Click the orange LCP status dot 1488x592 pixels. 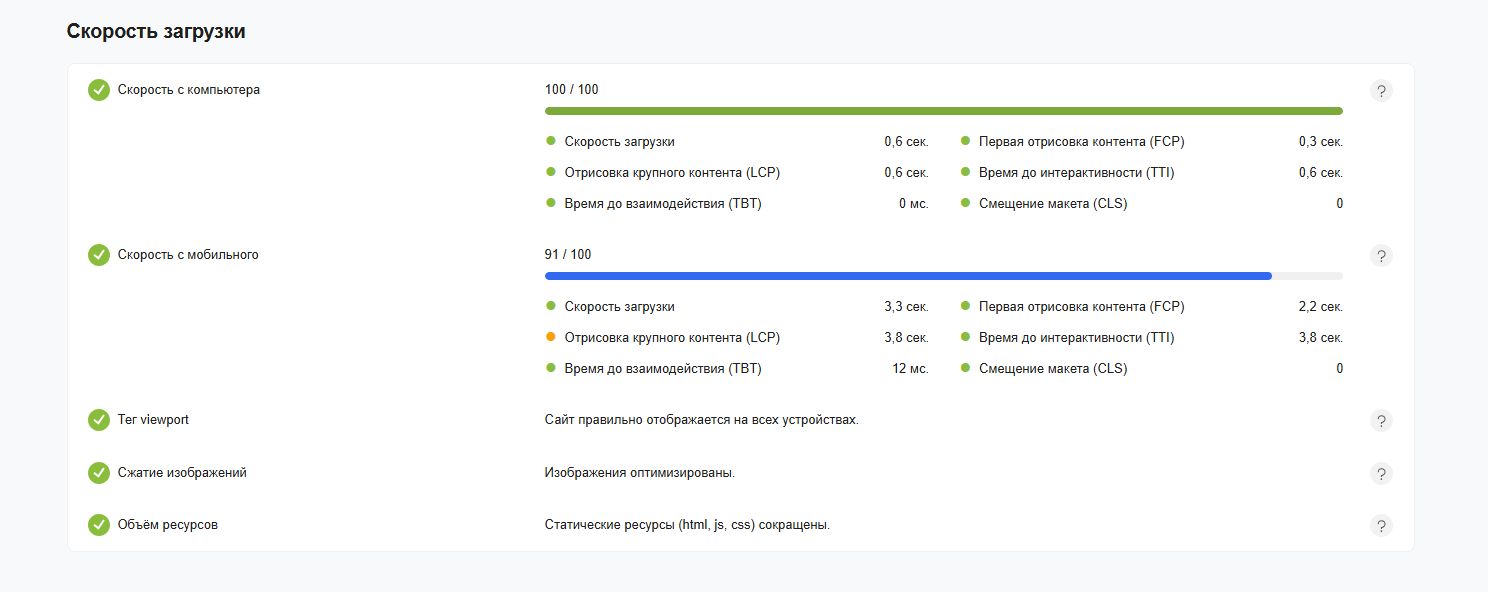[x=550, y=337]
